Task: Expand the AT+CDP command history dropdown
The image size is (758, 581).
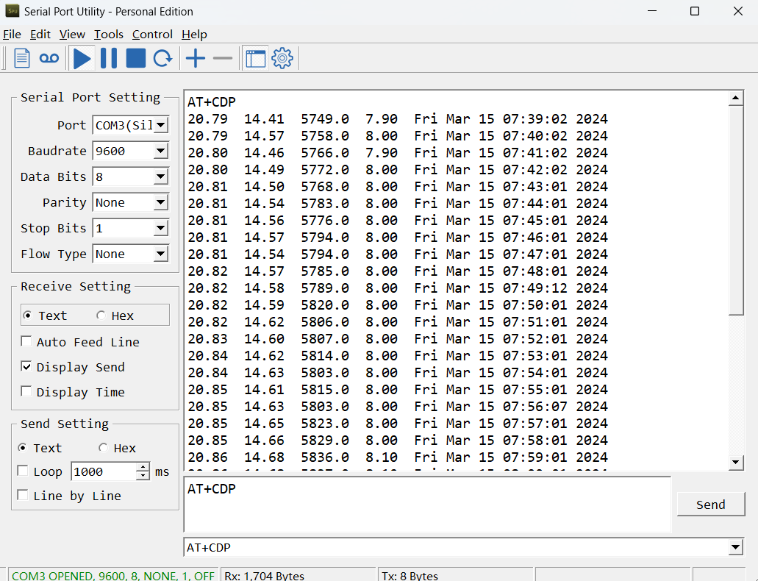Action: (735, 547)
